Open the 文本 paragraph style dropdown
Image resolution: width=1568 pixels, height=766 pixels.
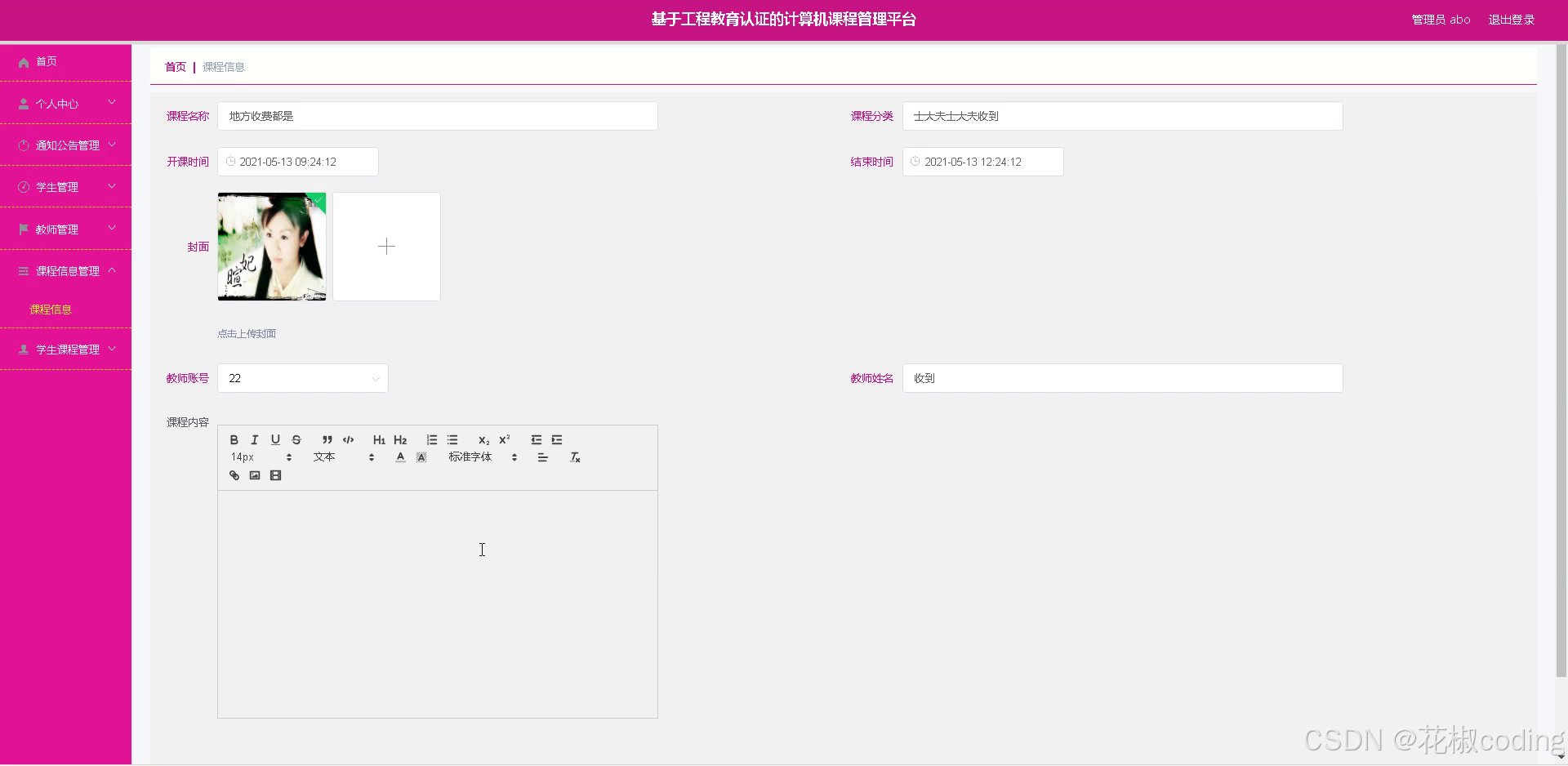click(344, 457)
